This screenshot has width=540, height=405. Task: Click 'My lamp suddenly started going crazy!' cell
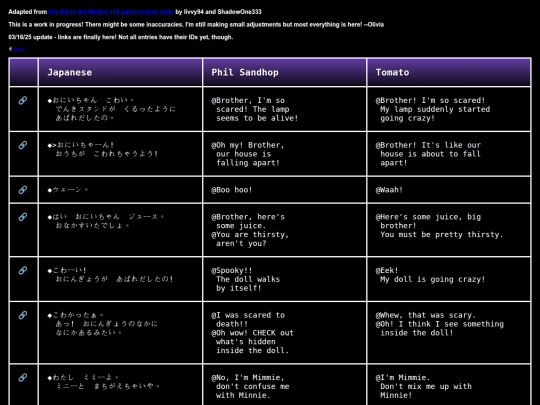[x=449, y=109]
